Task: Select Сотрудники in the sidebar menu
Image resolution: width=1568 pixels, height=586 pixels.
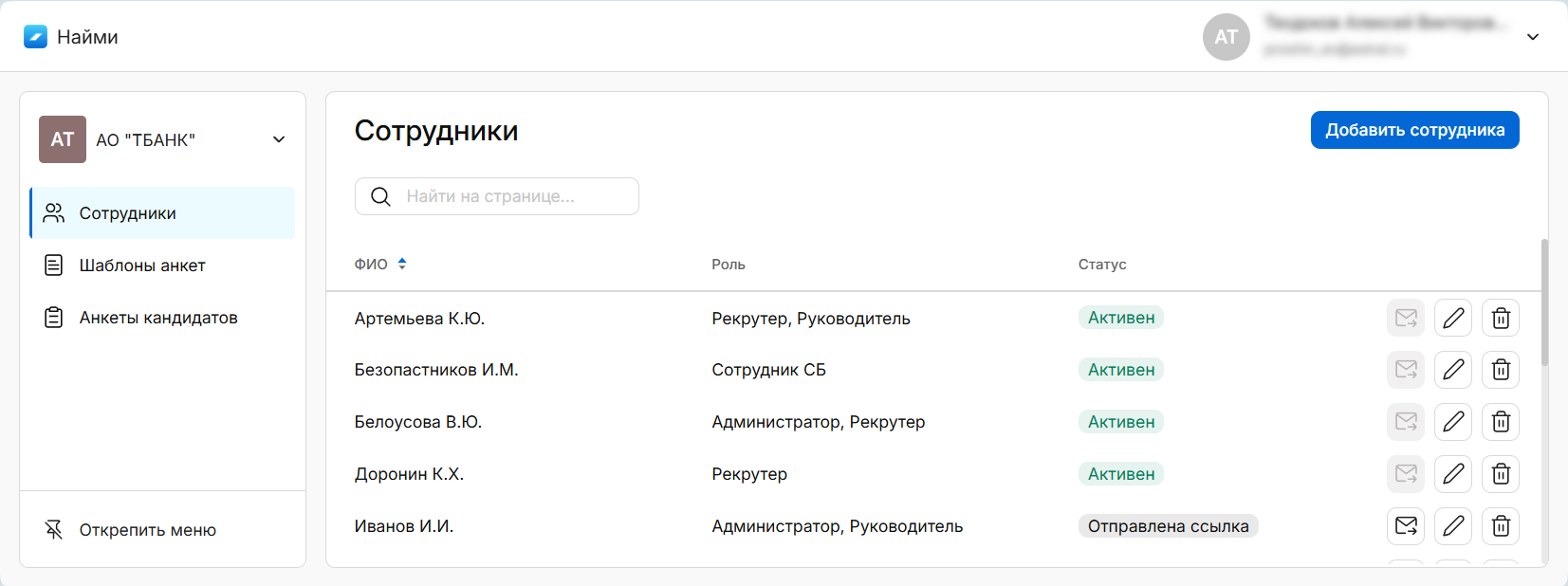Action: pyautogui.click(x=128, y=213)
